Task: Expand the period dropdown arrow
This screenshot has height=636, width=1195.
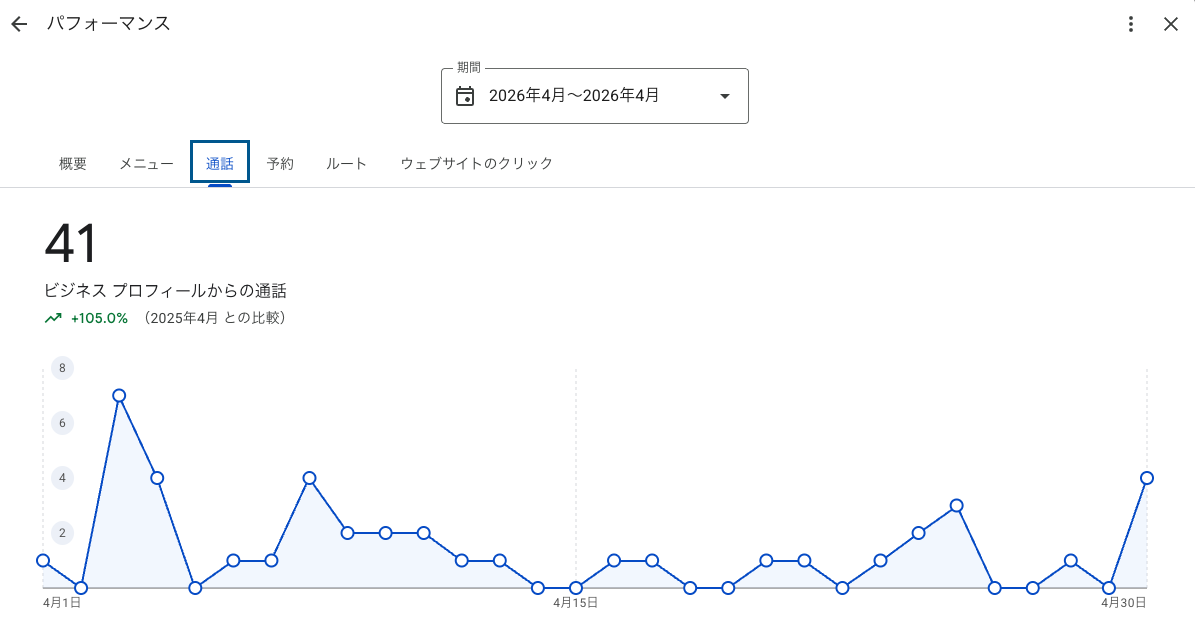Action: pyautogui.click(x=725, y=96)
